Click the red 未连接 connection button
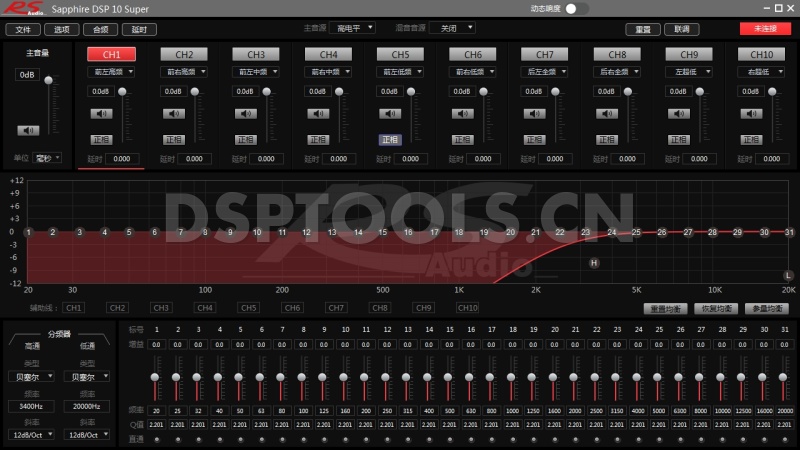 [765, 29]
